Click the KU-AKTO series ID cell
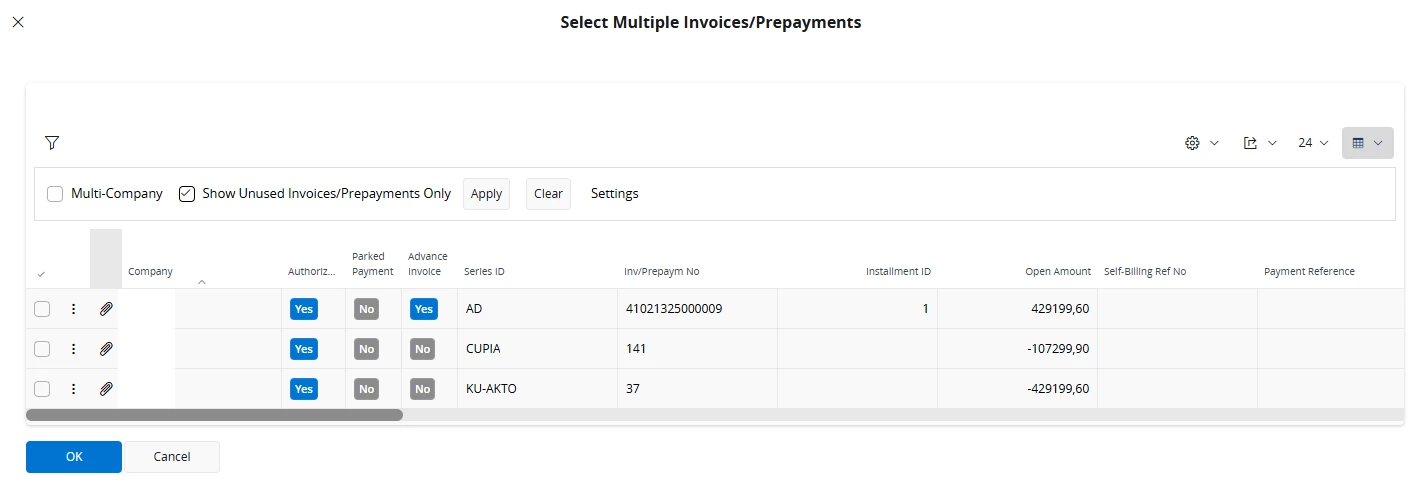Image resolution: width=1415 pixels, height=495 pixels. (x=537, y=389)
